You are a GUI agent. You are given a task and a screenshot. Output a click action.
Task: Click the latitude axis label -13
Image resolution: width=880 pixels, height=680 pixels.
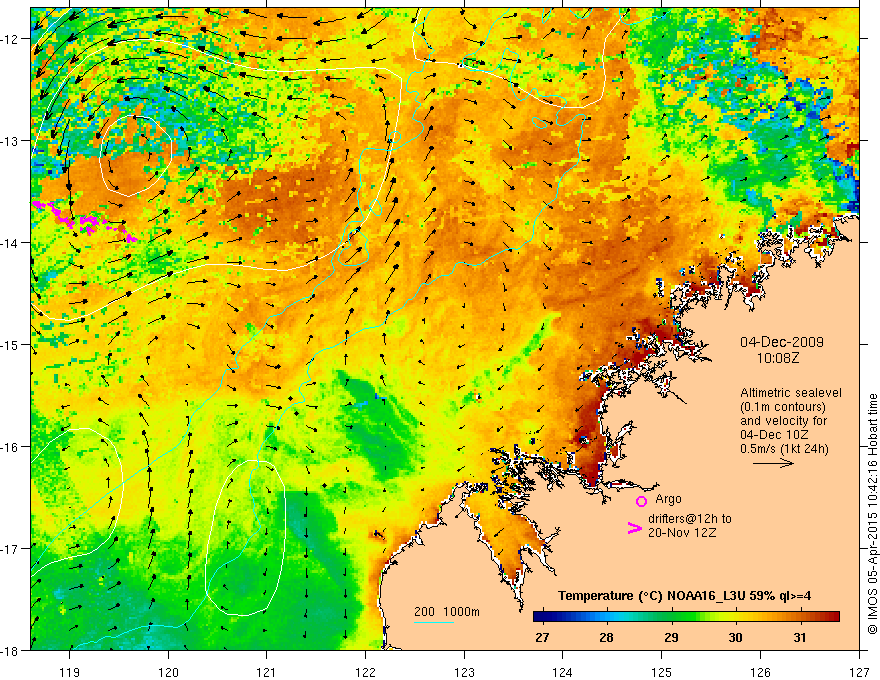point(11,141)
